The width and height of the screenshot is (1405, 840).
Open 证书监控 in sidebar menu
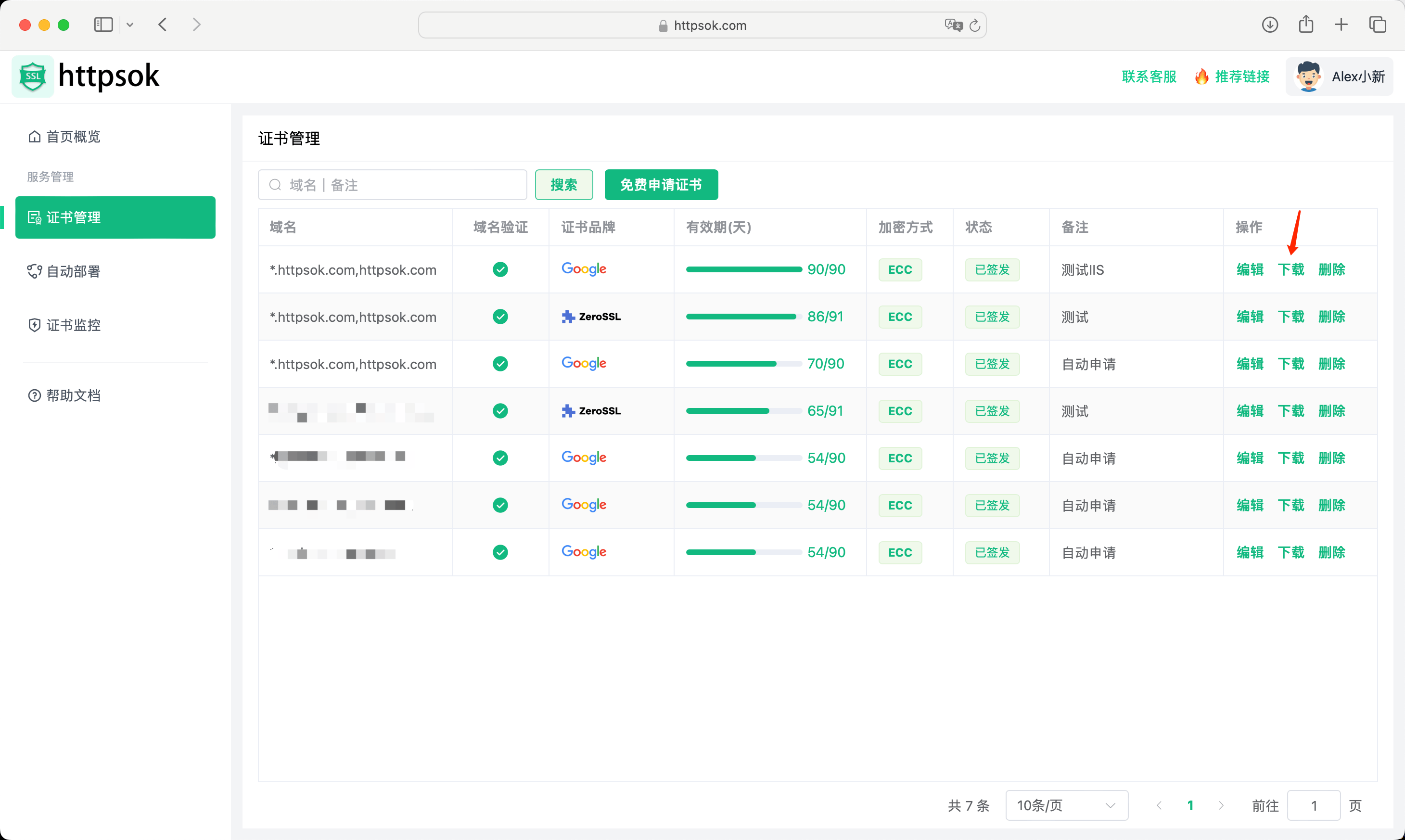click(x=74, y=325)
